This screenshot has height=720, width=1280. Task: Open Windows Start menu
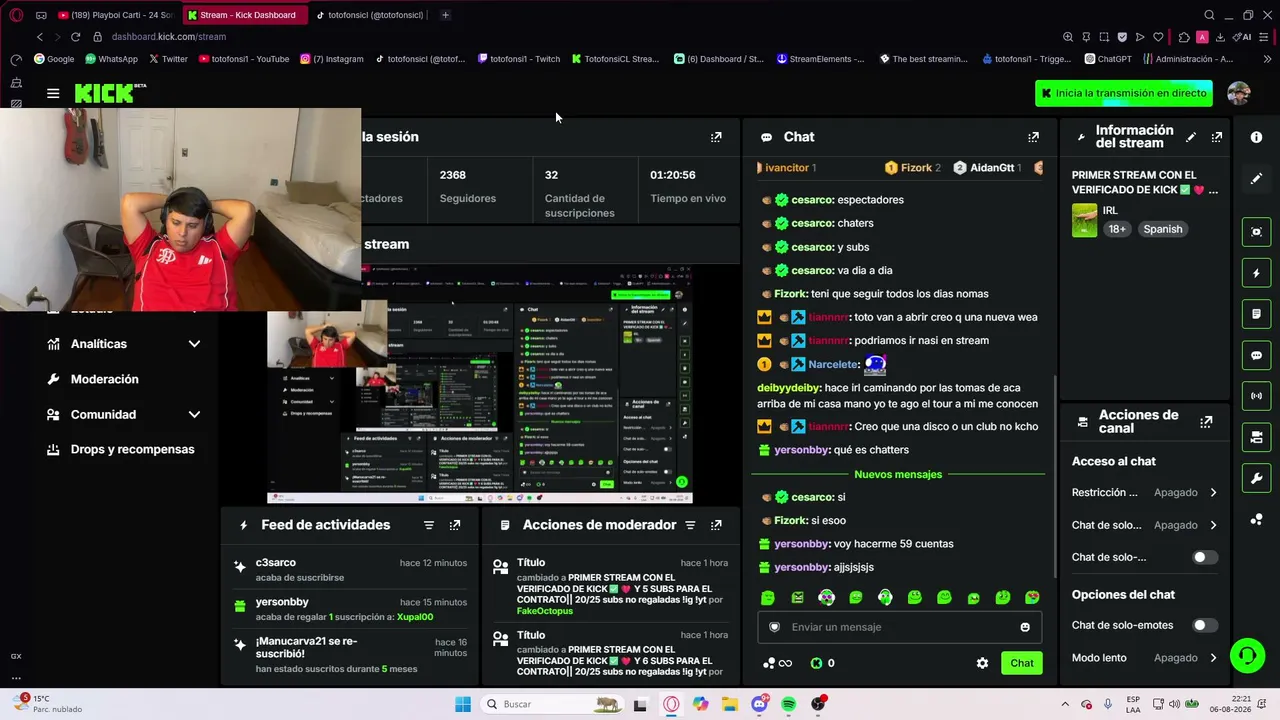[462, 704]
